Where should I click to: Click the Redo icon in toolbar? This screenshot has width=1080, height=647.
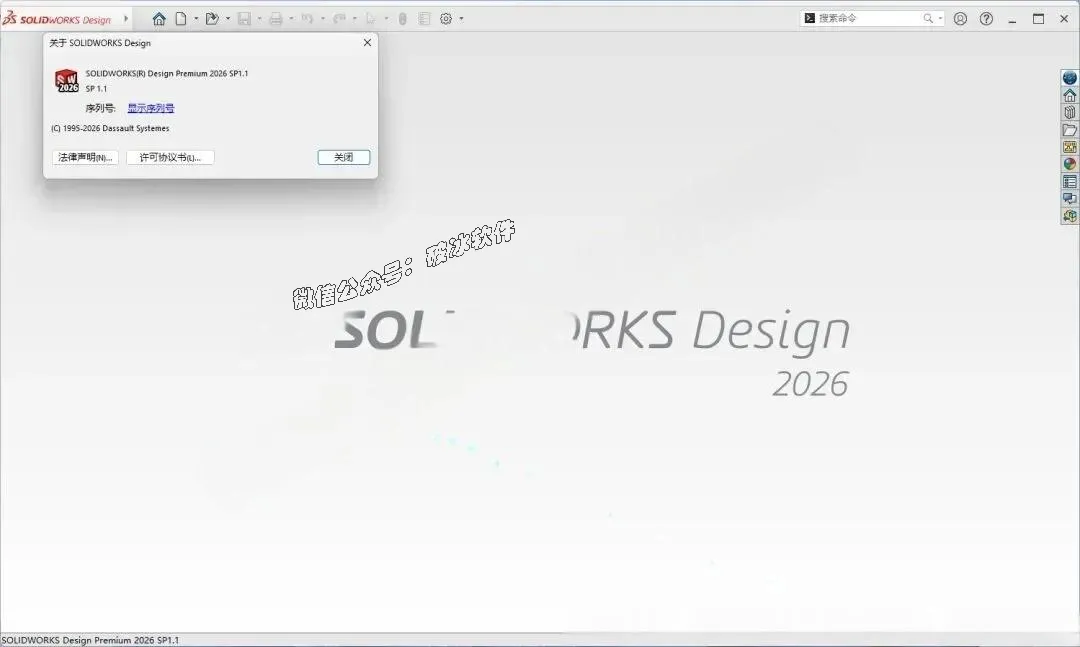coord(339,19)
